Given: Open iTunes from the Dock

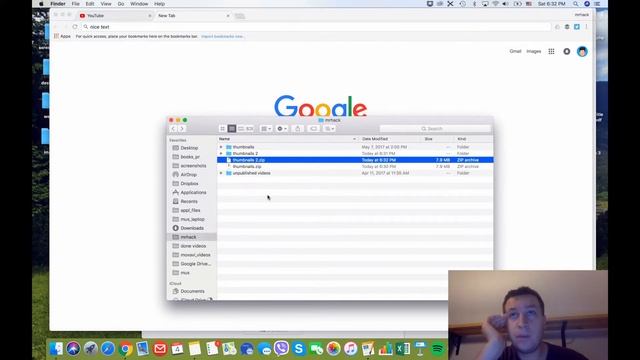Looking at the screenshot, I should click(x=350, y=349).
